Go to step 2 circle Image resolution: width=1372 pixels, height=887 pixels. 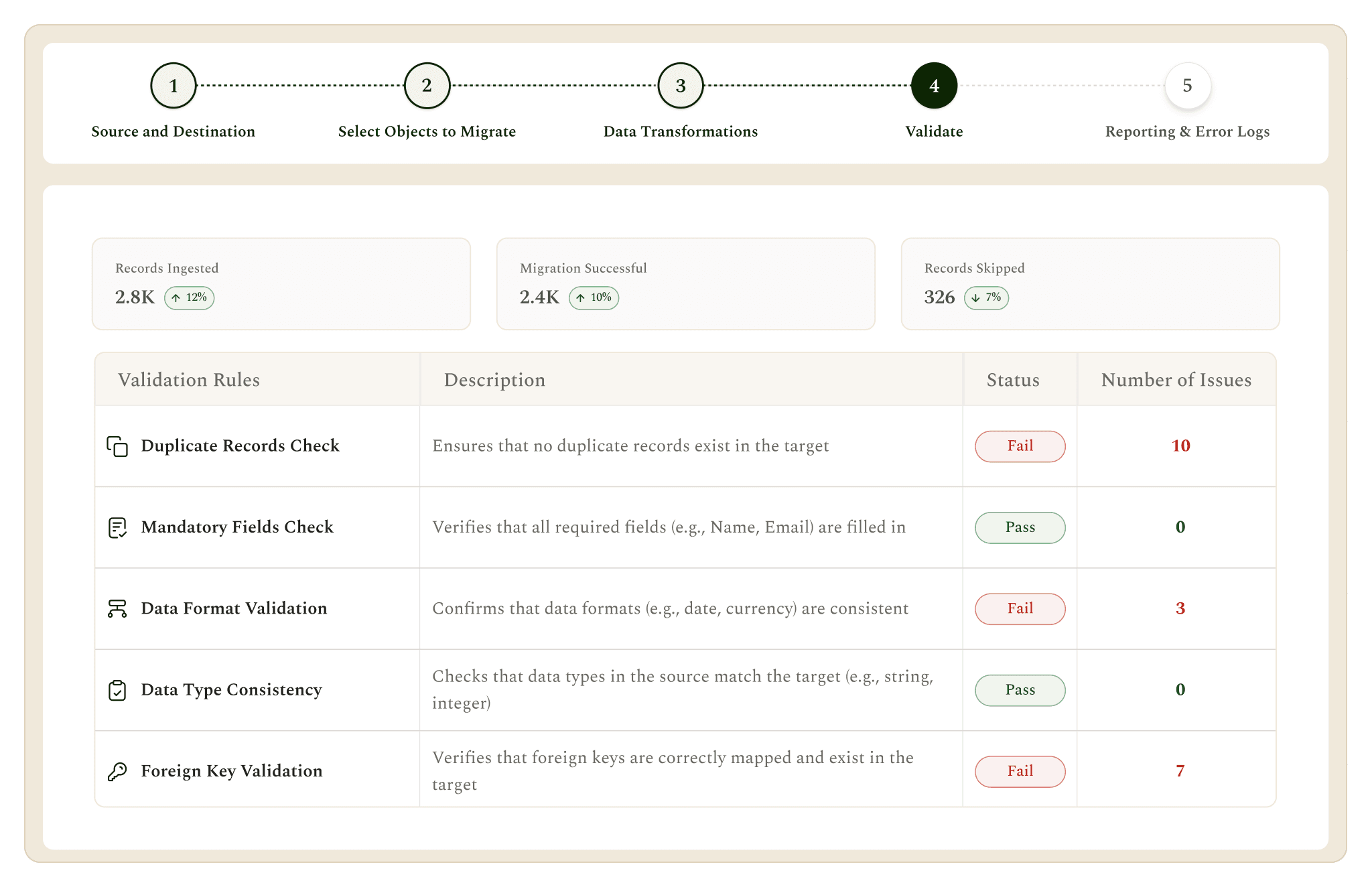(x=427, y=86)
